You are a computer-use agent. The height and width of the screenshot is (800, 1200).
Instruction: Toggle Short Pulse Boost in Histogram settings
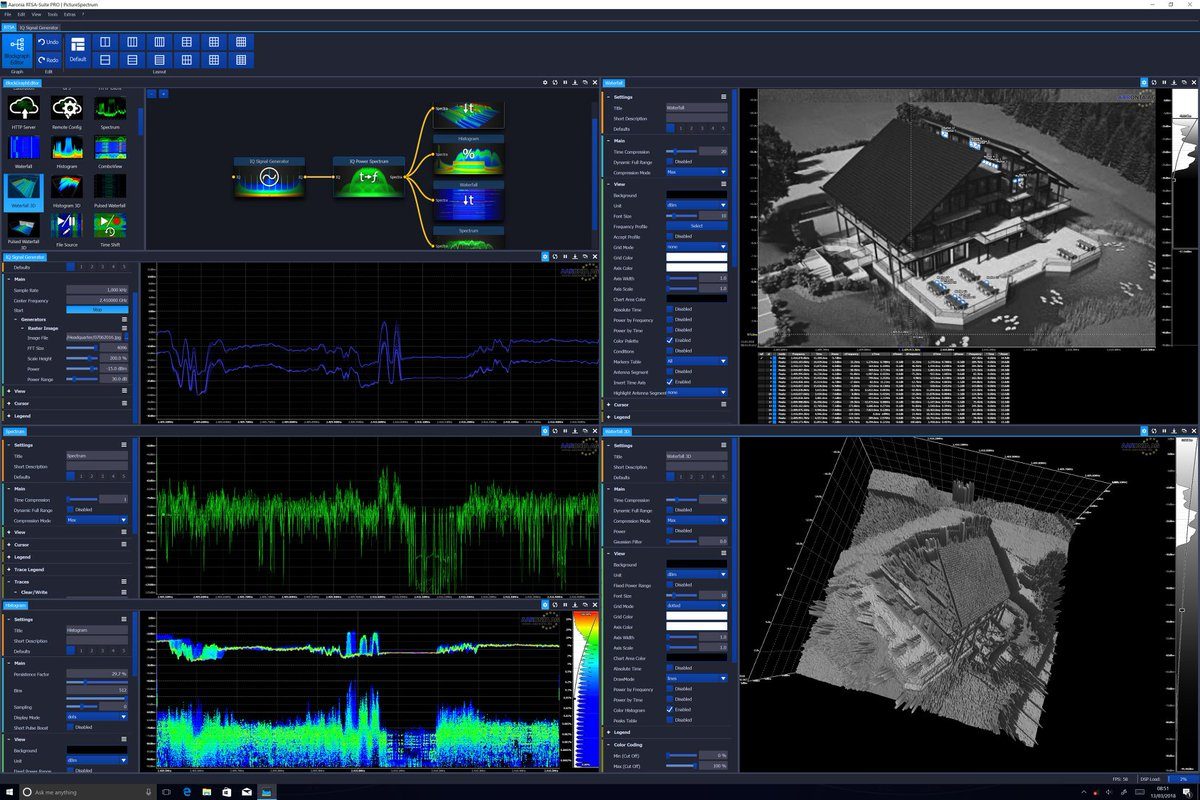[71, 727]
